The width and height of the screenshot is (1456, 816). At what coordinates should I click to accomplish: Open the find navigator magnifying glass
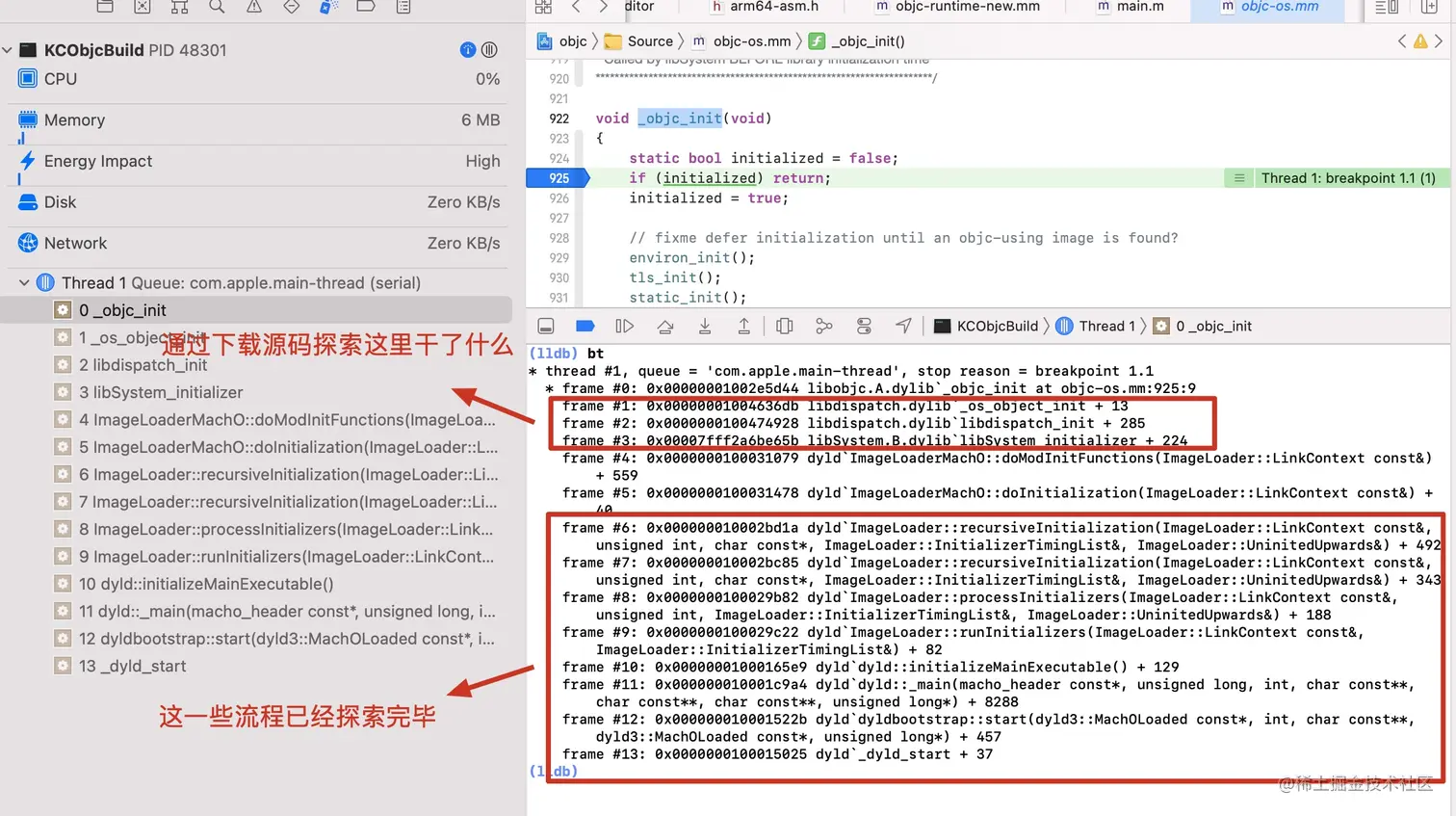pyautogui.click(x=217, y=8)
